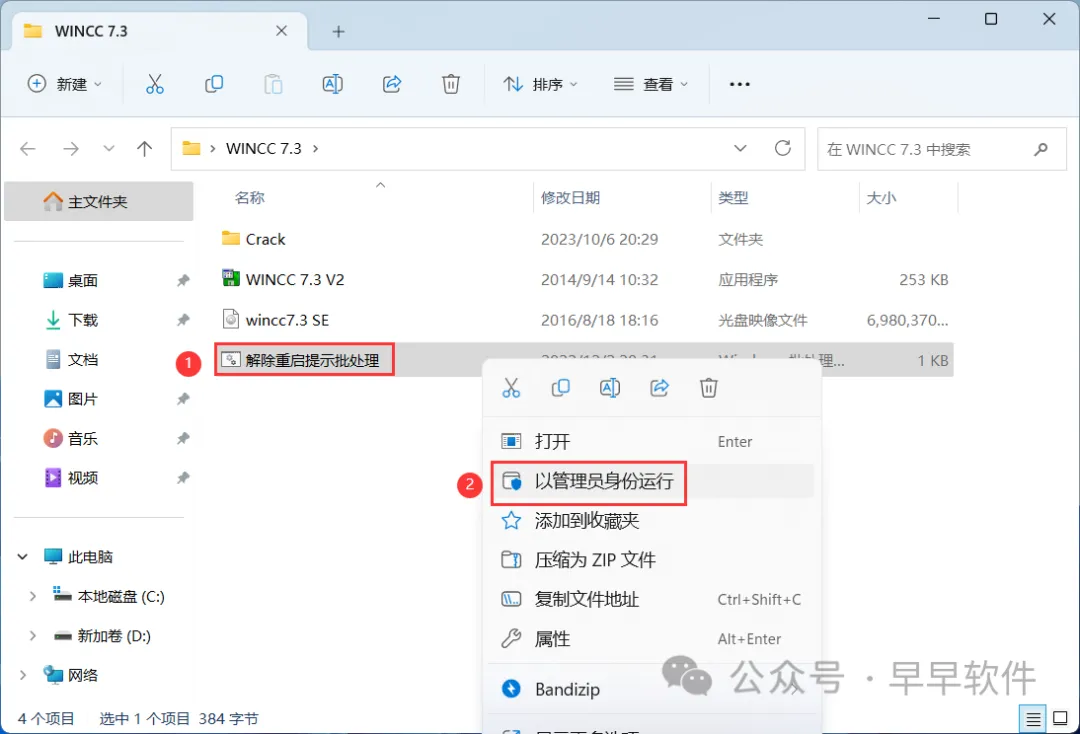Viewport: 1080px width, 734px height.
Task: Open the 排序 sort dropdown
Action: tap(541, 84)
